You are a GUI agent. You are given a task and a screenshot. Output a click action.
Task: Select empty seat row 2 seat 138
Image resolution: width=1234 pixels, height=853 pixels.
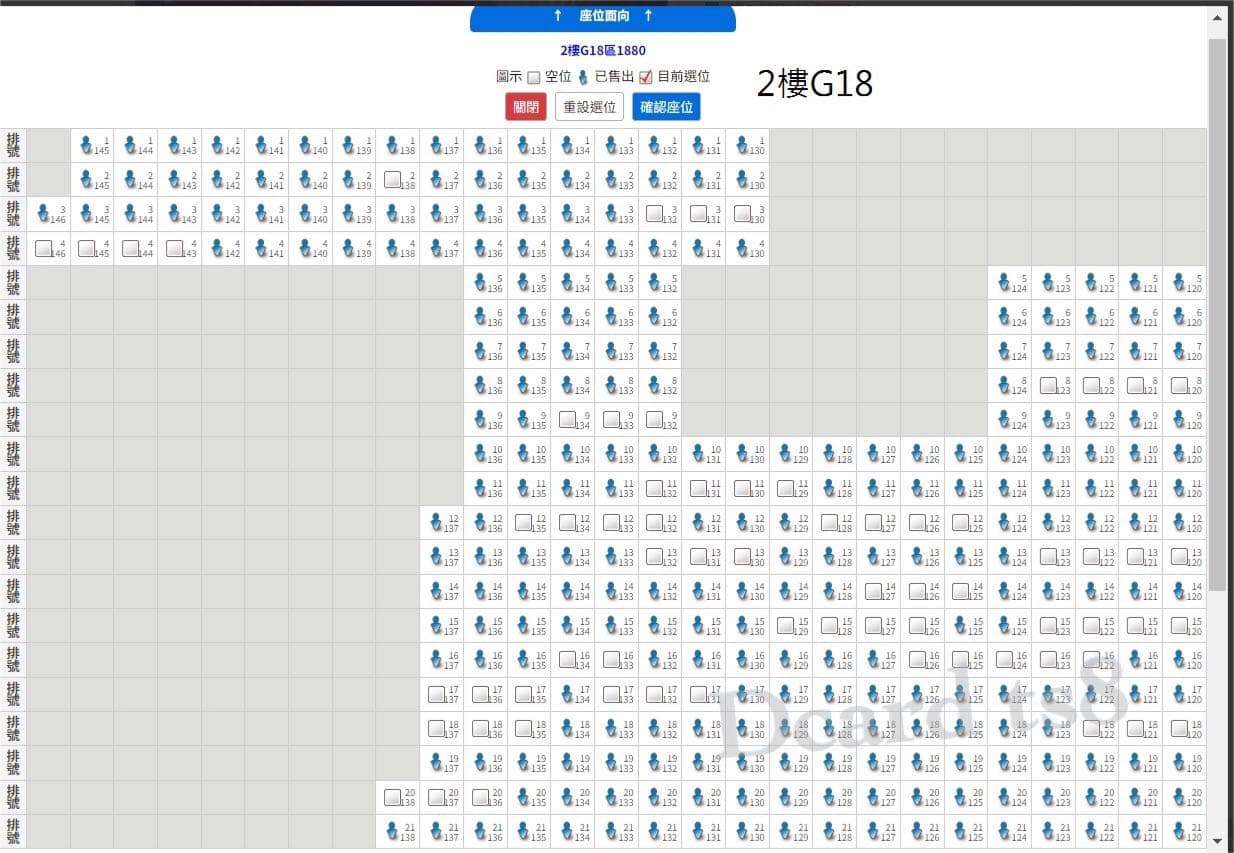click(x=393, y=180)
